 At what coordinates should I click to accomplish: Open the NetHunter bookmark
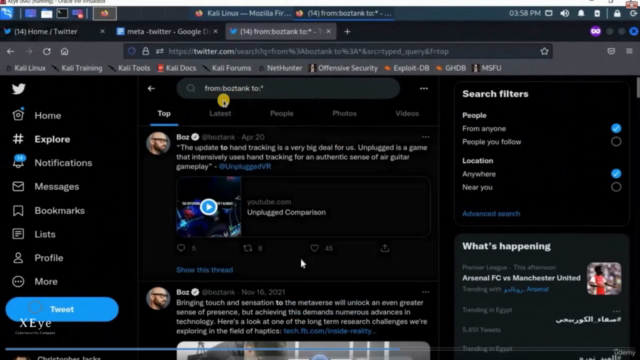pos(280,68)
